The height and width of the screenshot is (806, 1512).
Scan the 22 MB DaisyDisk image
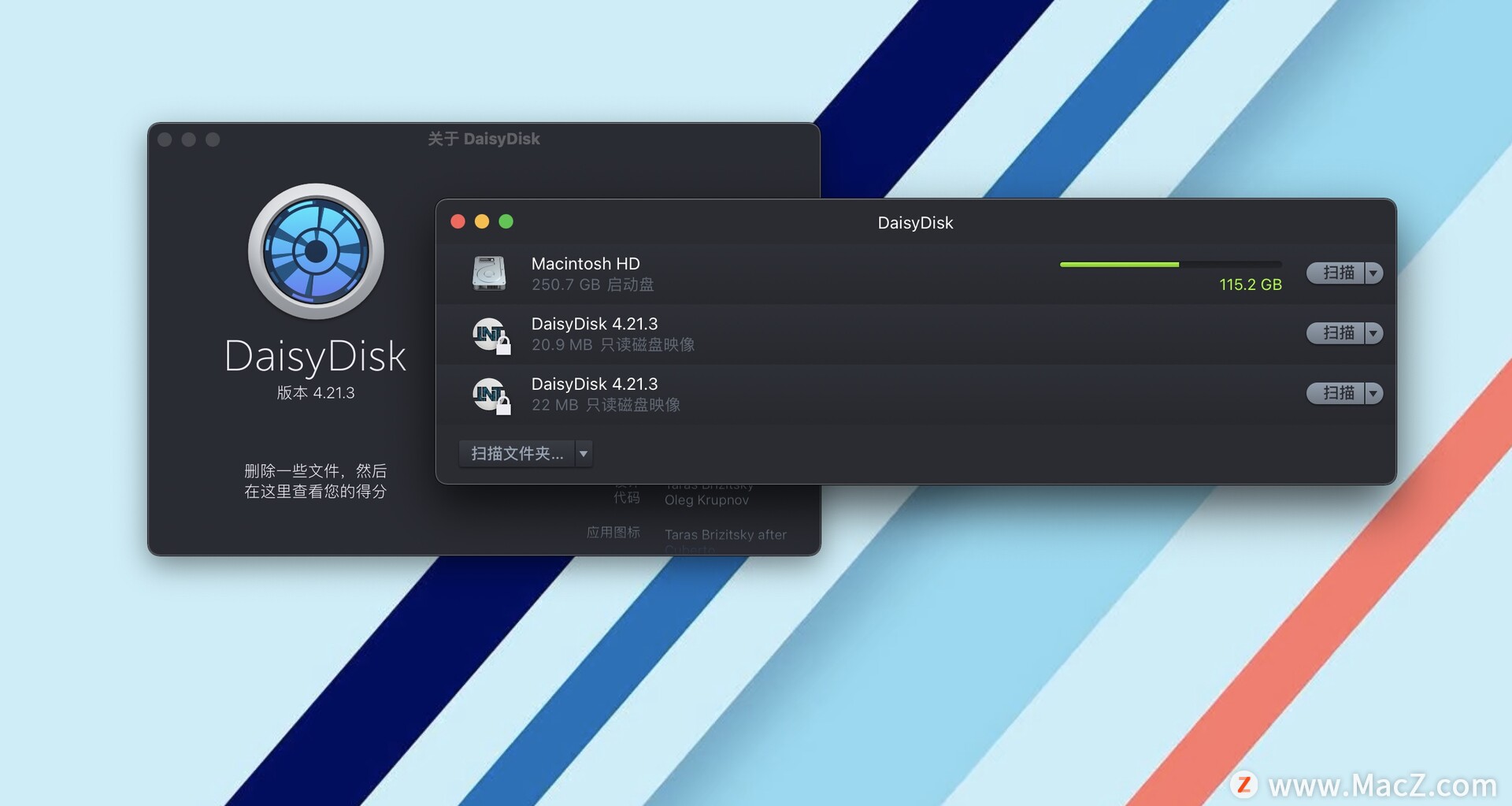tap(1335, 392)
